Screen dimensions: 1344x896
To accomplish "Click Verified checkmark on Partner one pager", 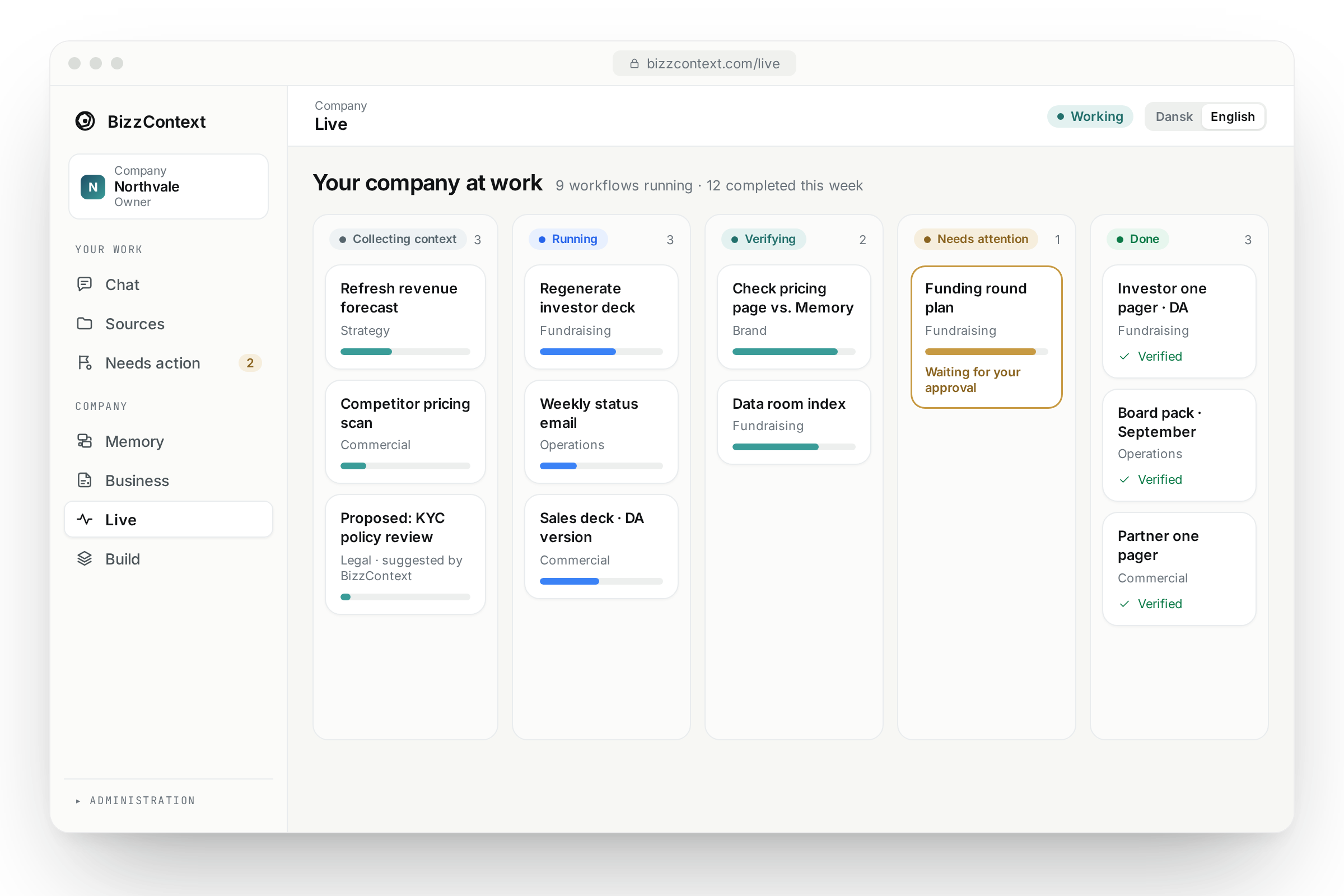I will coord(1124,604).
